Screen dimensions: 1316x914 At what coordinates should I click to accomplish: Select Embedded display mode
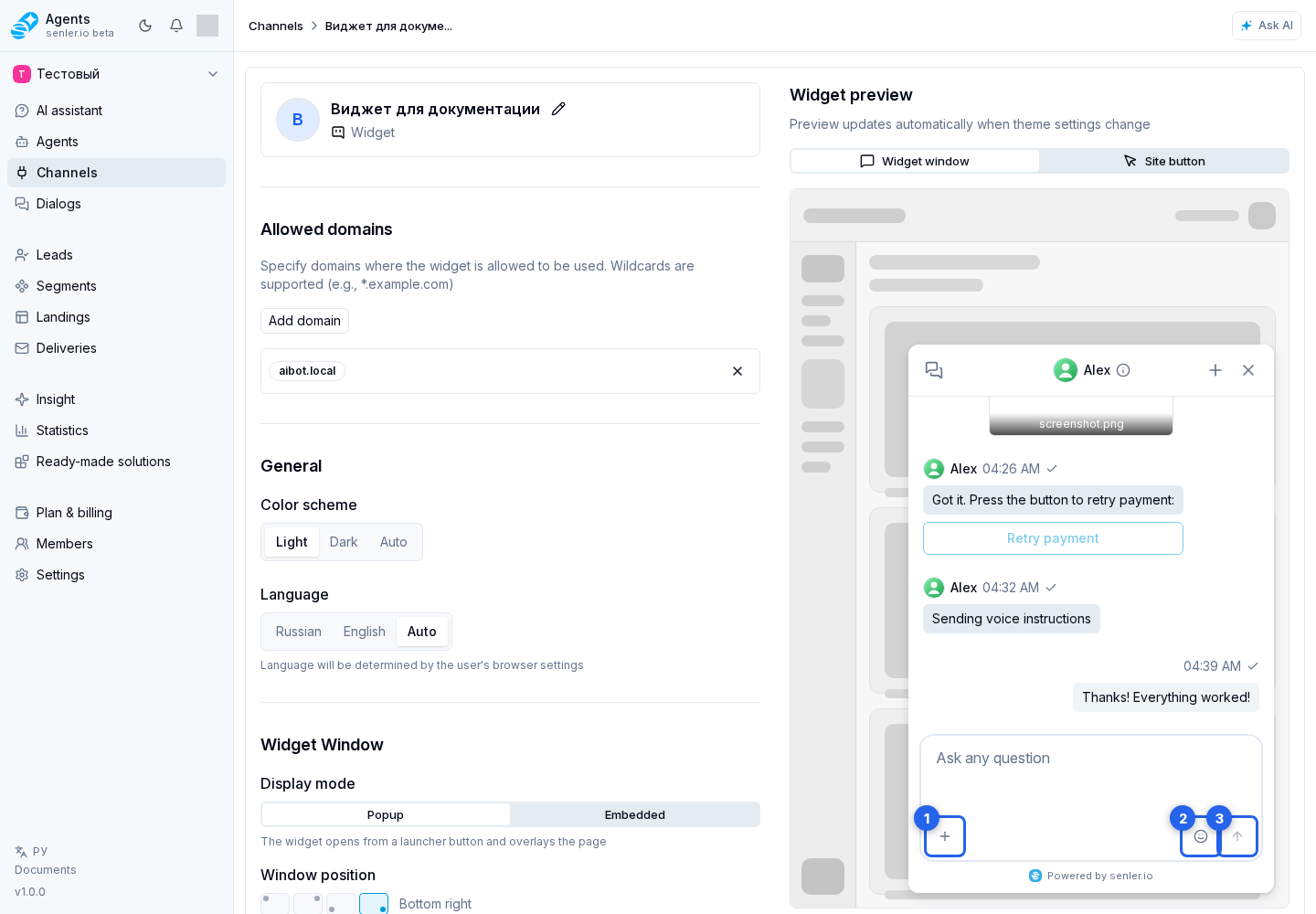[635, 814]
